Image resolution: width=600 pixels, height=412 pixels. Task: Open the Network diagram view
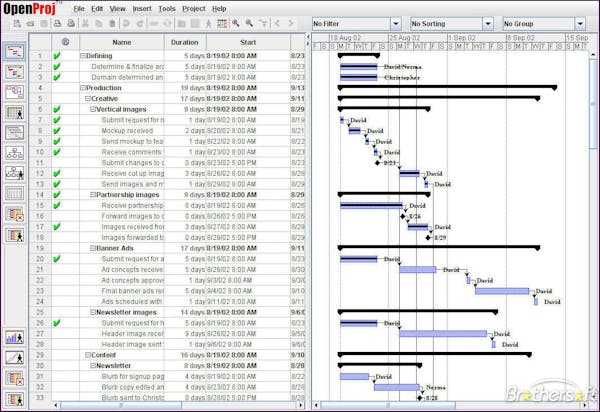(15, 92)
